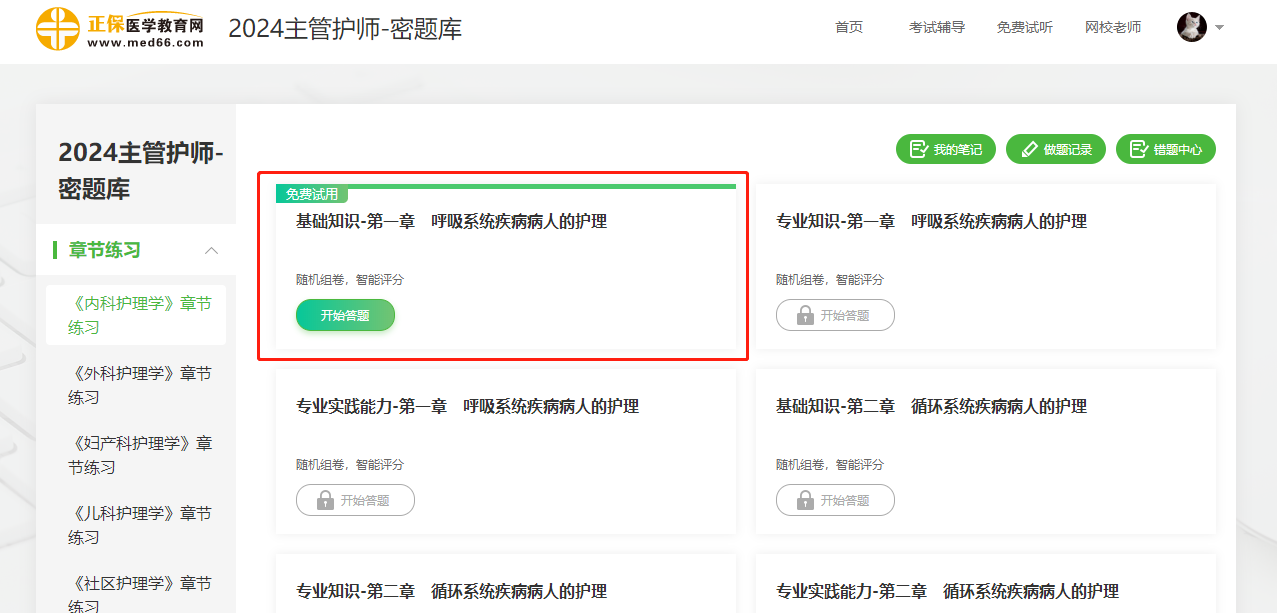Collapse the 章节练习 section chevron
Screen dimensions: 1277x613
click(x=211, y=250)
